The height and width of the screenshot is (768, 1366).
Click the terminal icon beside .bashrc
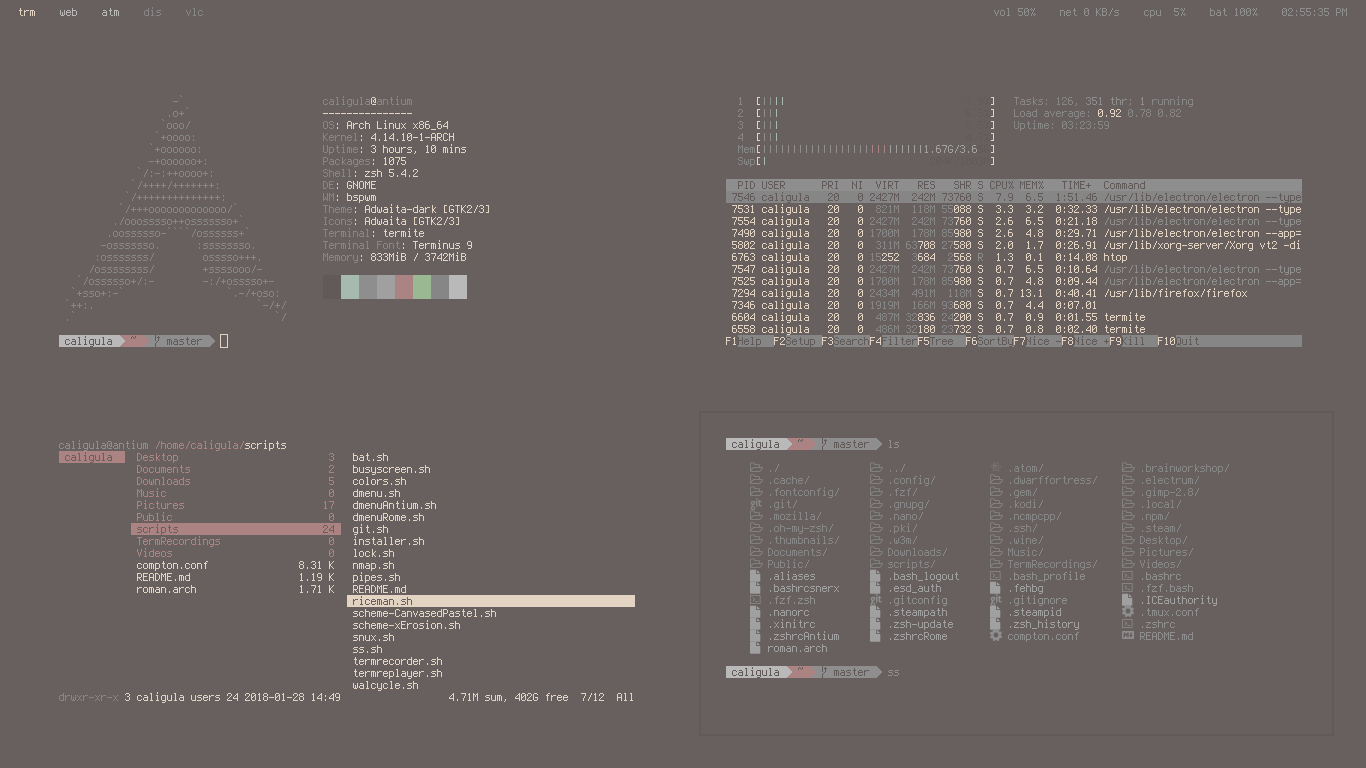[1128, 576]
